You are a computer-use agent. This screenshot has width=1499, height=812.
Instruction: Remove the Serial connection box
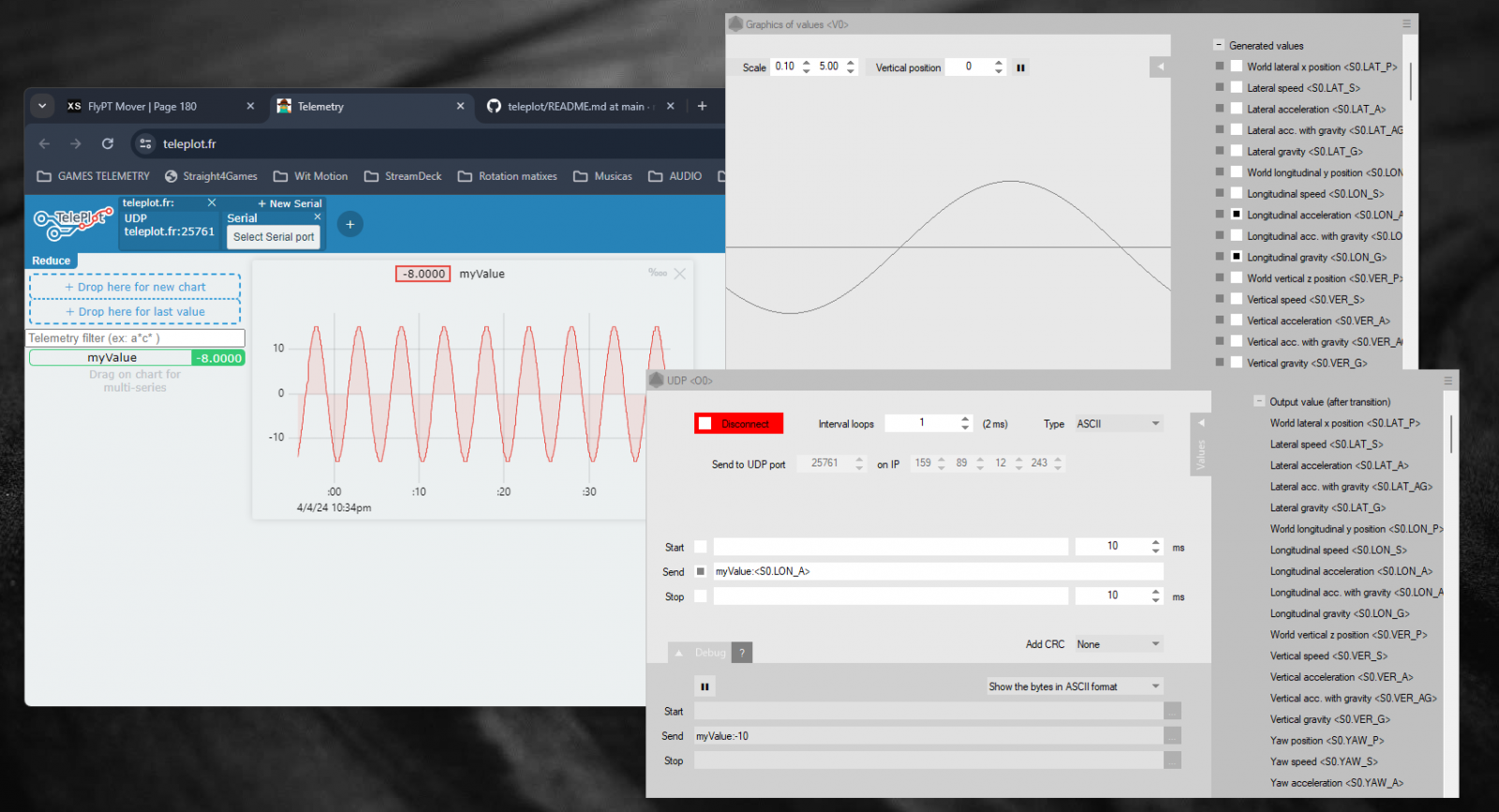[x=318, y=217]
